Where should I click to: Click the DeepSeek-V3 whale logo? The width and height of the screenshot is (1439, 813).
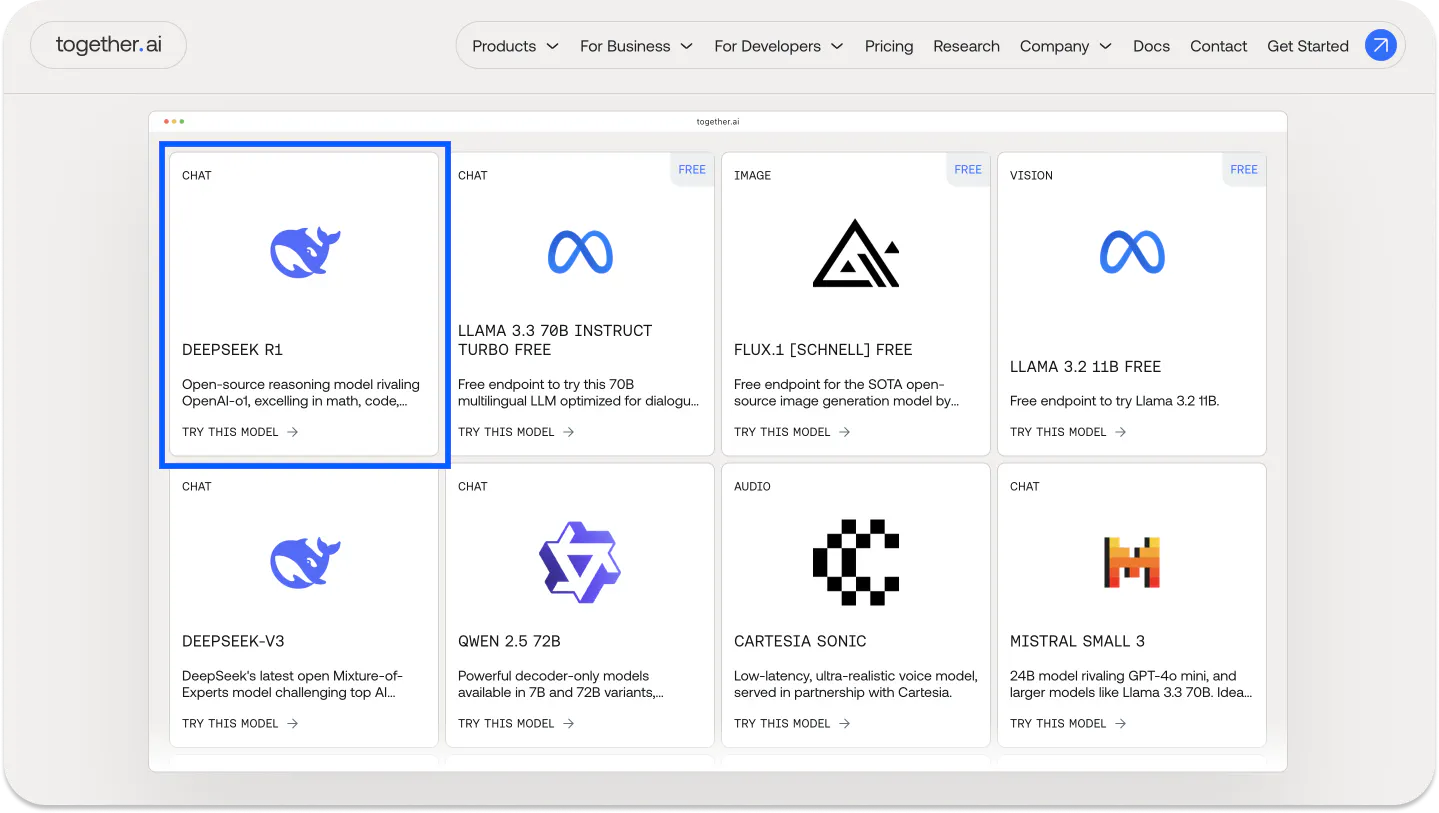(305, 562)
